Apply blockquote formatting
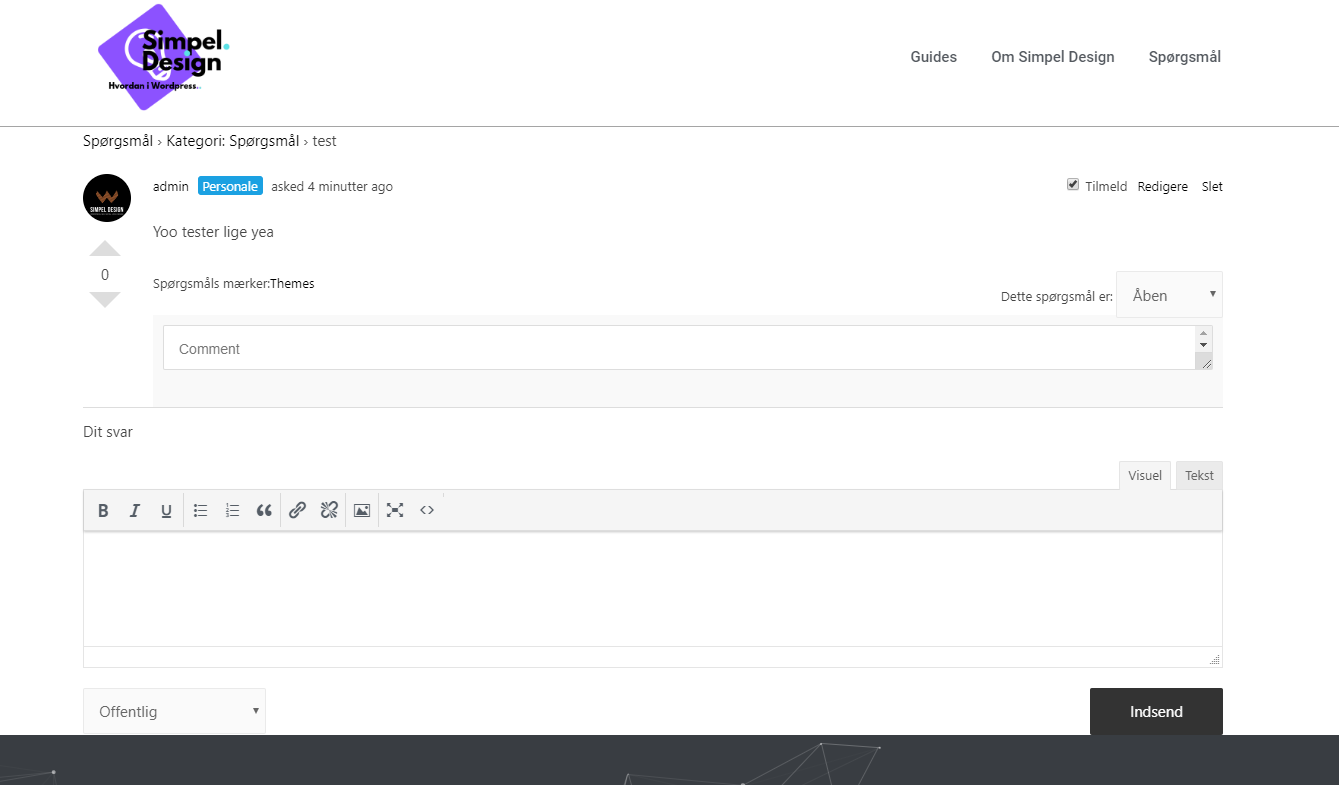 pos(264,510)
